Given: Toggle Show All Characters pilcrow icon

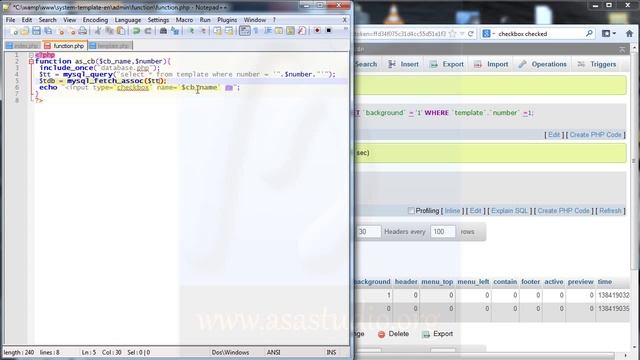Looking at the screenshot, I should click(256, 31).
